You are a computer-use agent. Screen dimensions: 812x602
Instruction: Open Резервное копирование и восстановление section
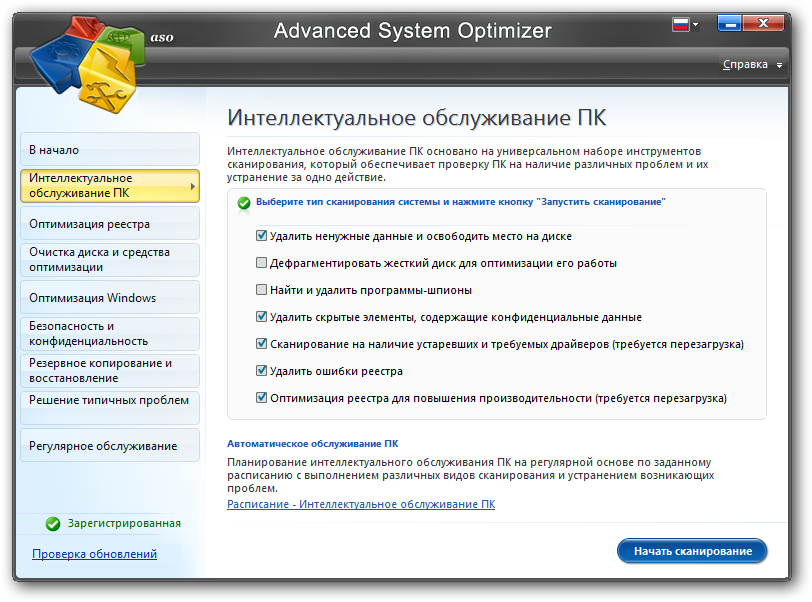pyautogui.click(x=109, y=371)
